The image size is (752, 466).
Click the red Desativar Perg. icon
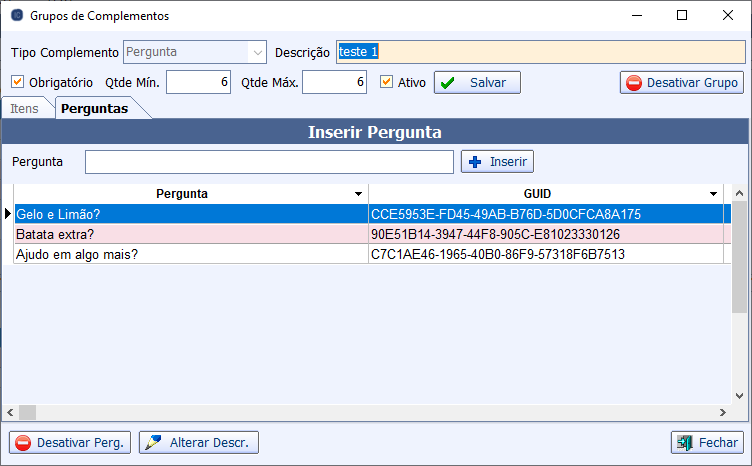22,443
